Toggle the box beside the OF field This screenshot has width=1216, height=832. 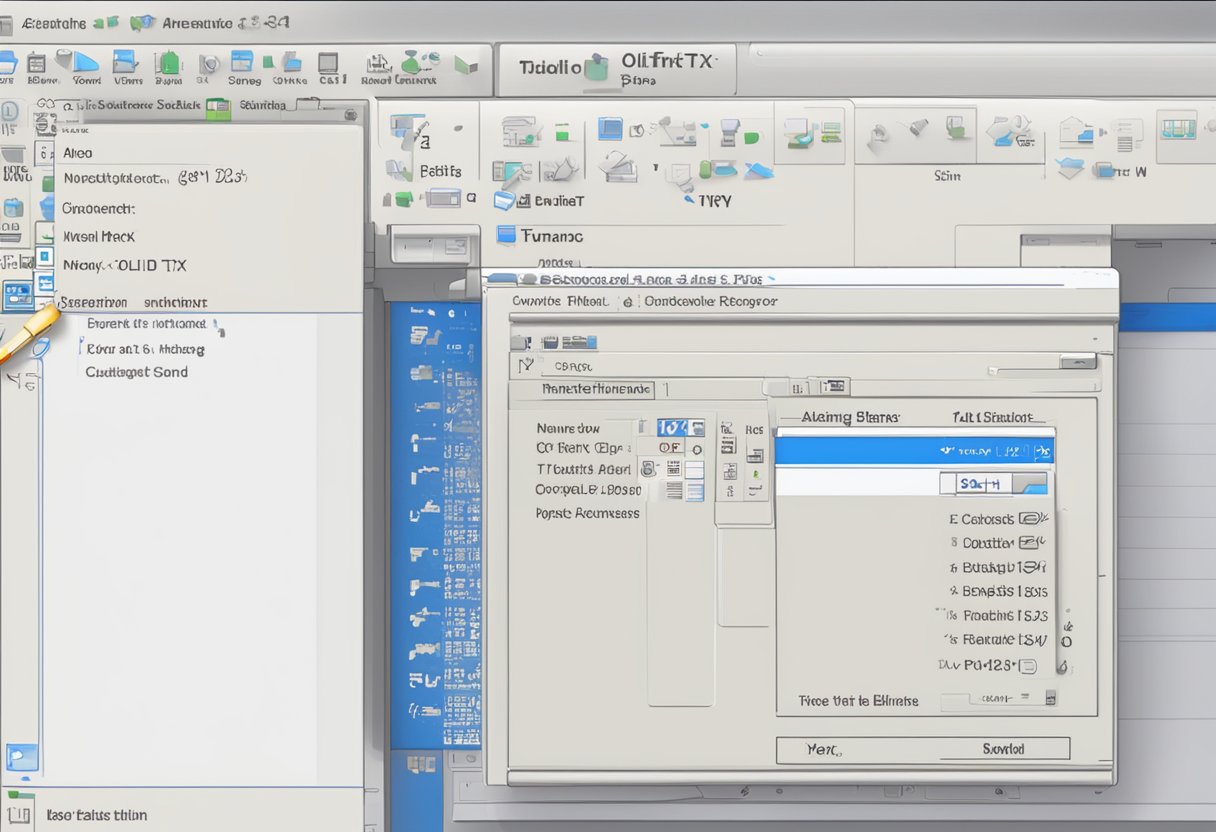pos(694,448)
